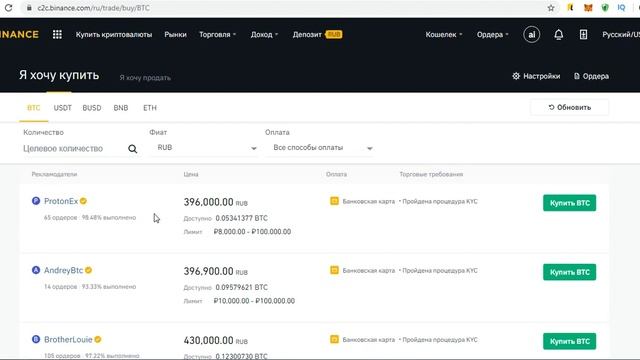Image resolution: width=640 pixels, height=360 pixels.
Task: Click the 396,900.00 RUB price
Action: (216, 271)
